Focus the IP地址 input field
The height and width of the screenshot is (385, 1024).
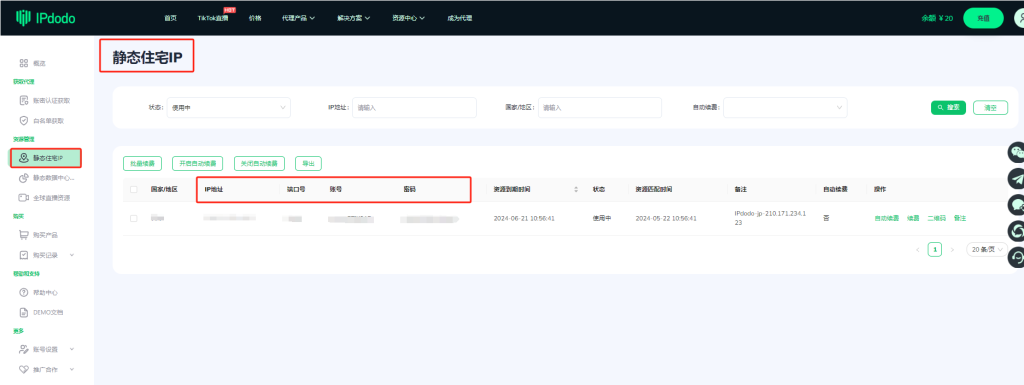tap(414, 107)
